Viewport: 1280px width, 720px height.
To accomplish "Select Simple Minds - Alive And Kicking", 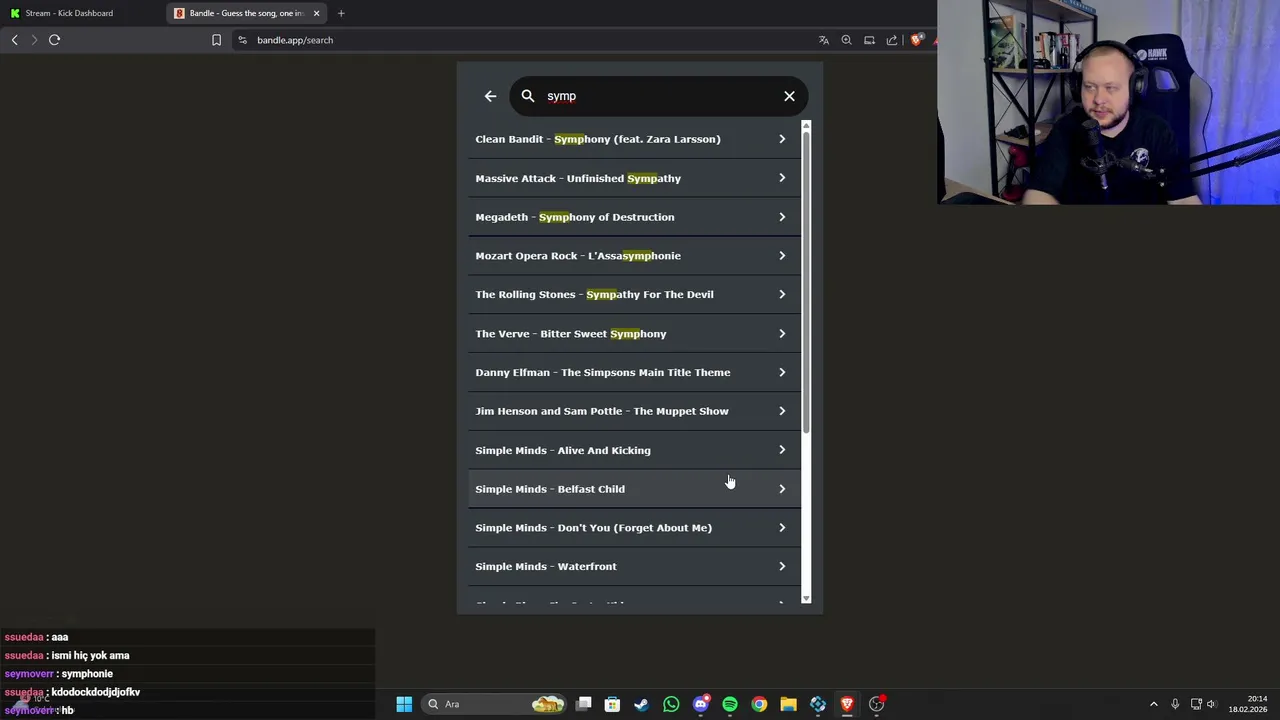I will point(634,450).
